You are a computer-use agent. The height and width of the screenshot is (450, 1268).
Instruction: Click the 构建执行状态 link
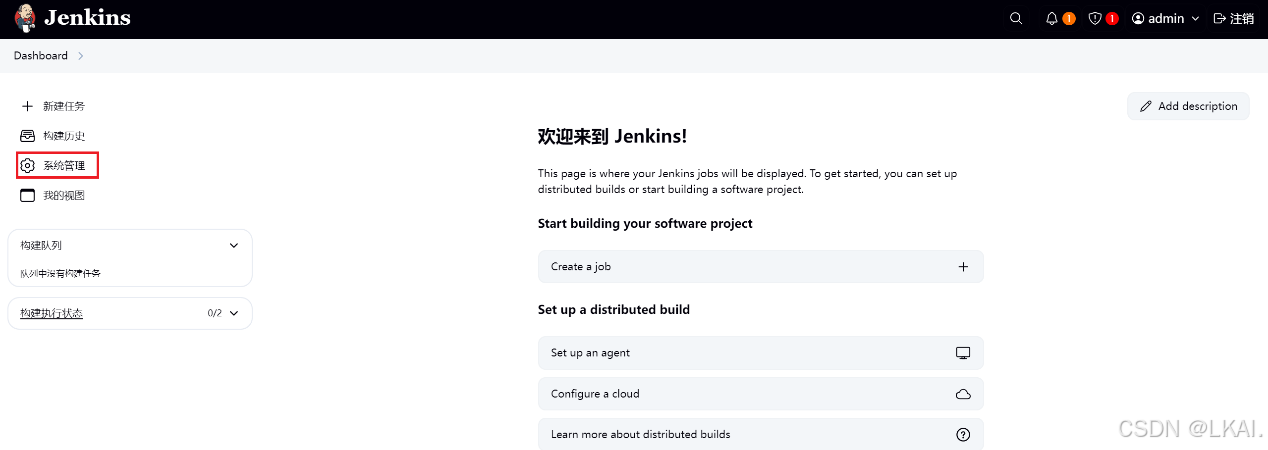51,313
